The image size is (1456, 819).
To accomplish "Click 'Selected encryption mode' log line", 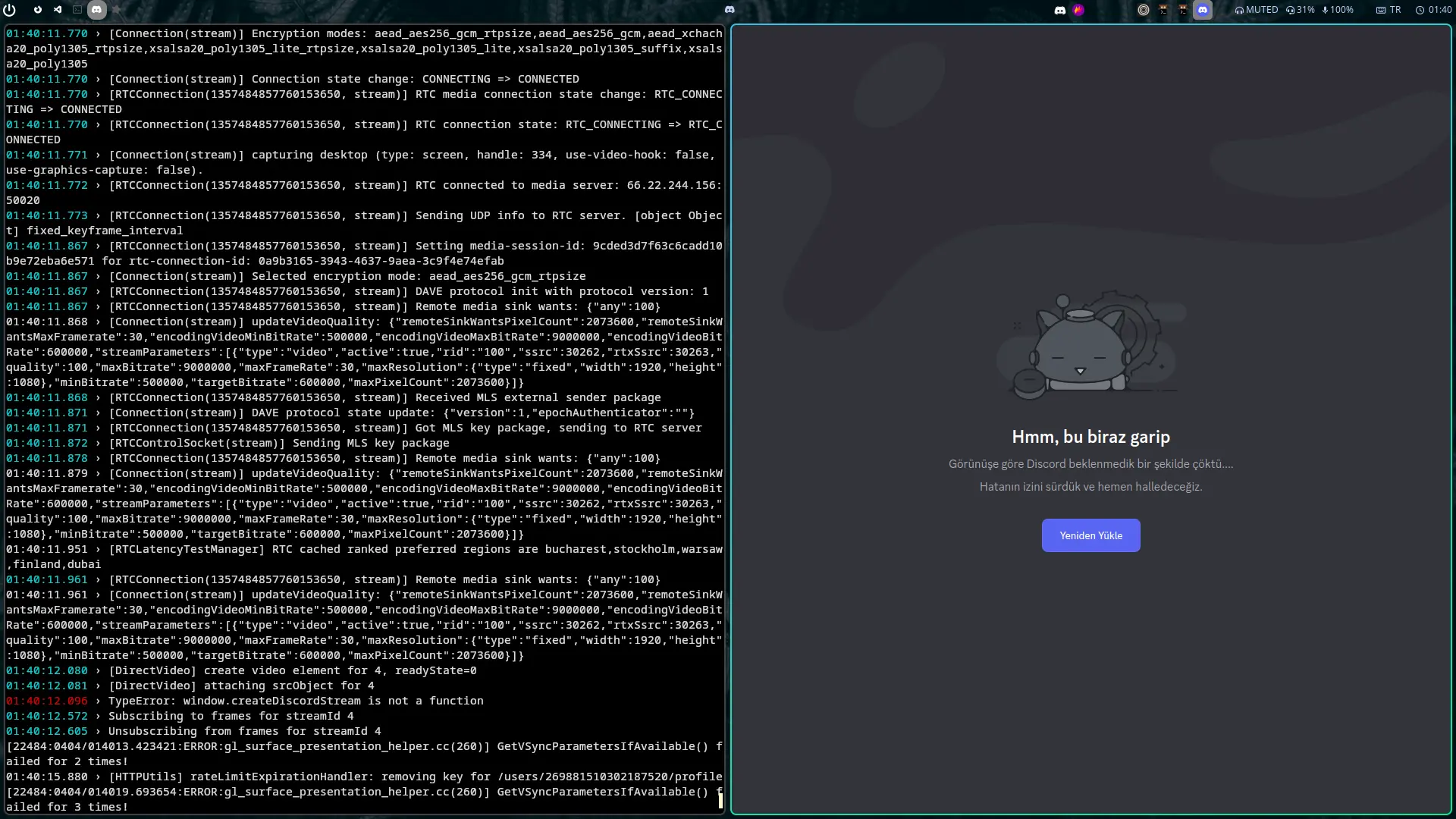I will pos(296,276).
